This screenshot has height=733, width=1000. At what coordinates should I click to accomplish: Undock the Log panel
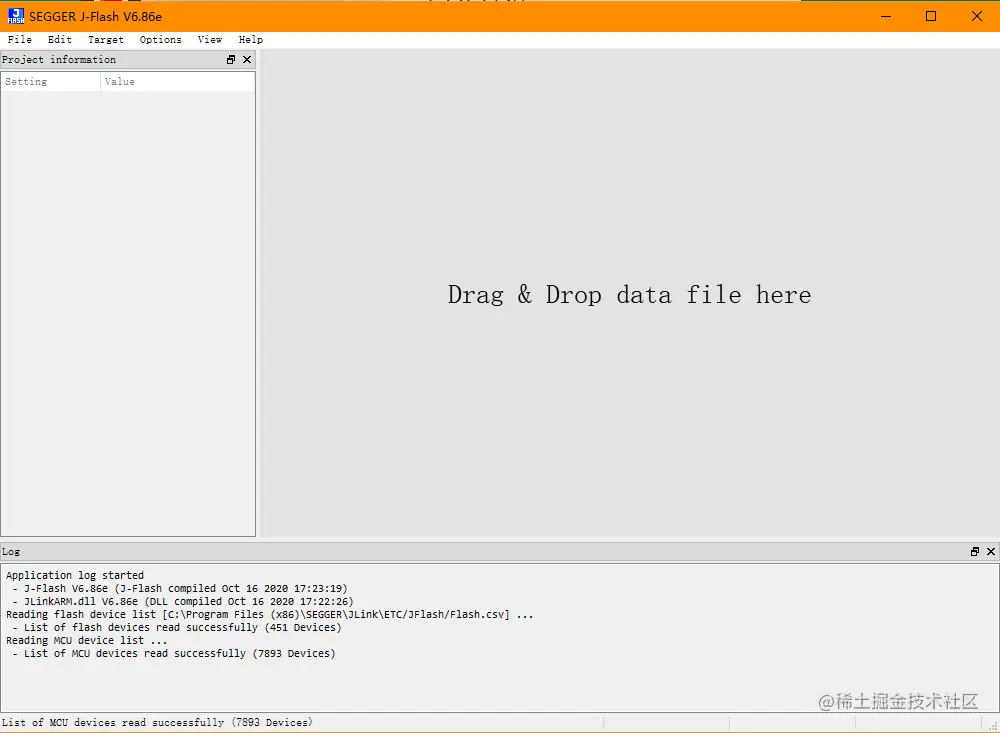coord(974,552)
